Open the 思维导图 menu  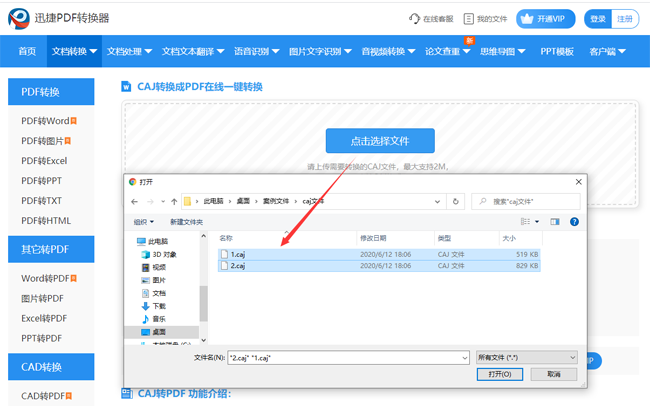tap(502, 51)
